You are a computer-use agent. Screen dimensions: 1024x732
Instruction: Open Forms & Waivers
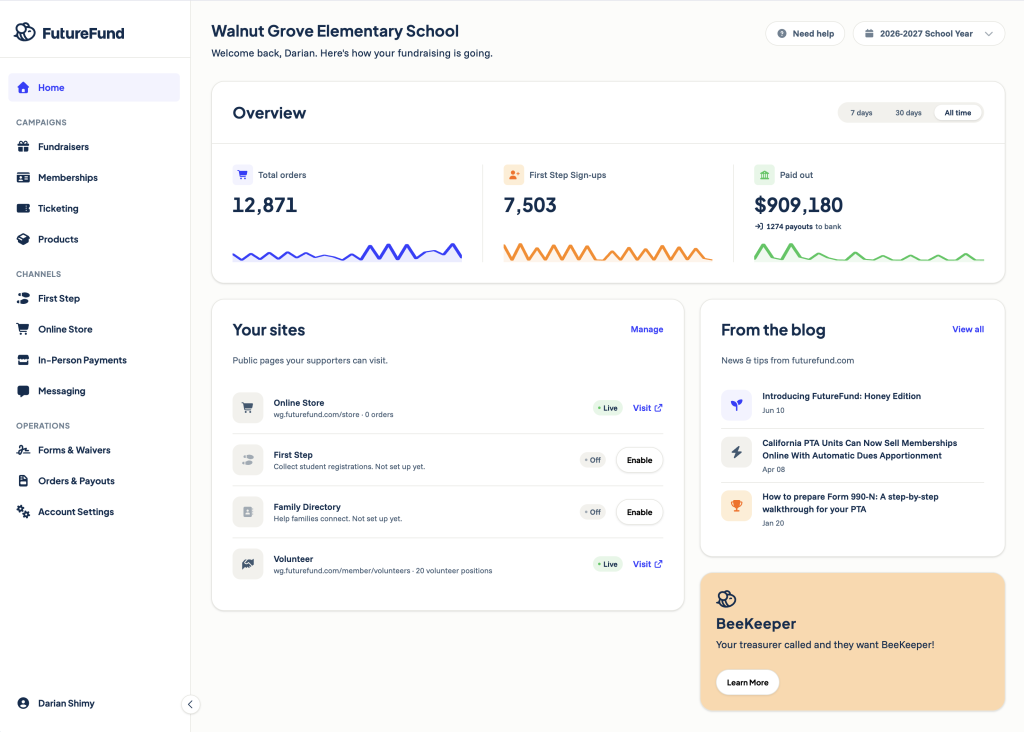[94, 450]
